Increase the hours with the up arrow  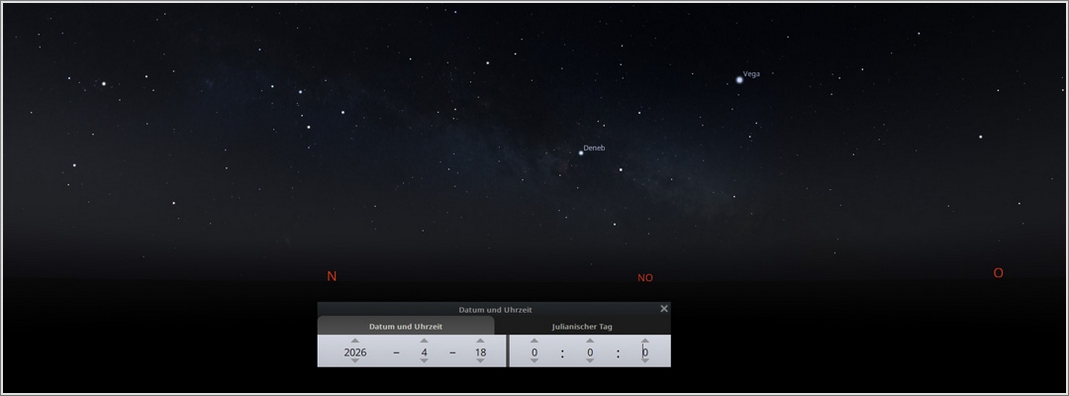click(x=534, y=341)
